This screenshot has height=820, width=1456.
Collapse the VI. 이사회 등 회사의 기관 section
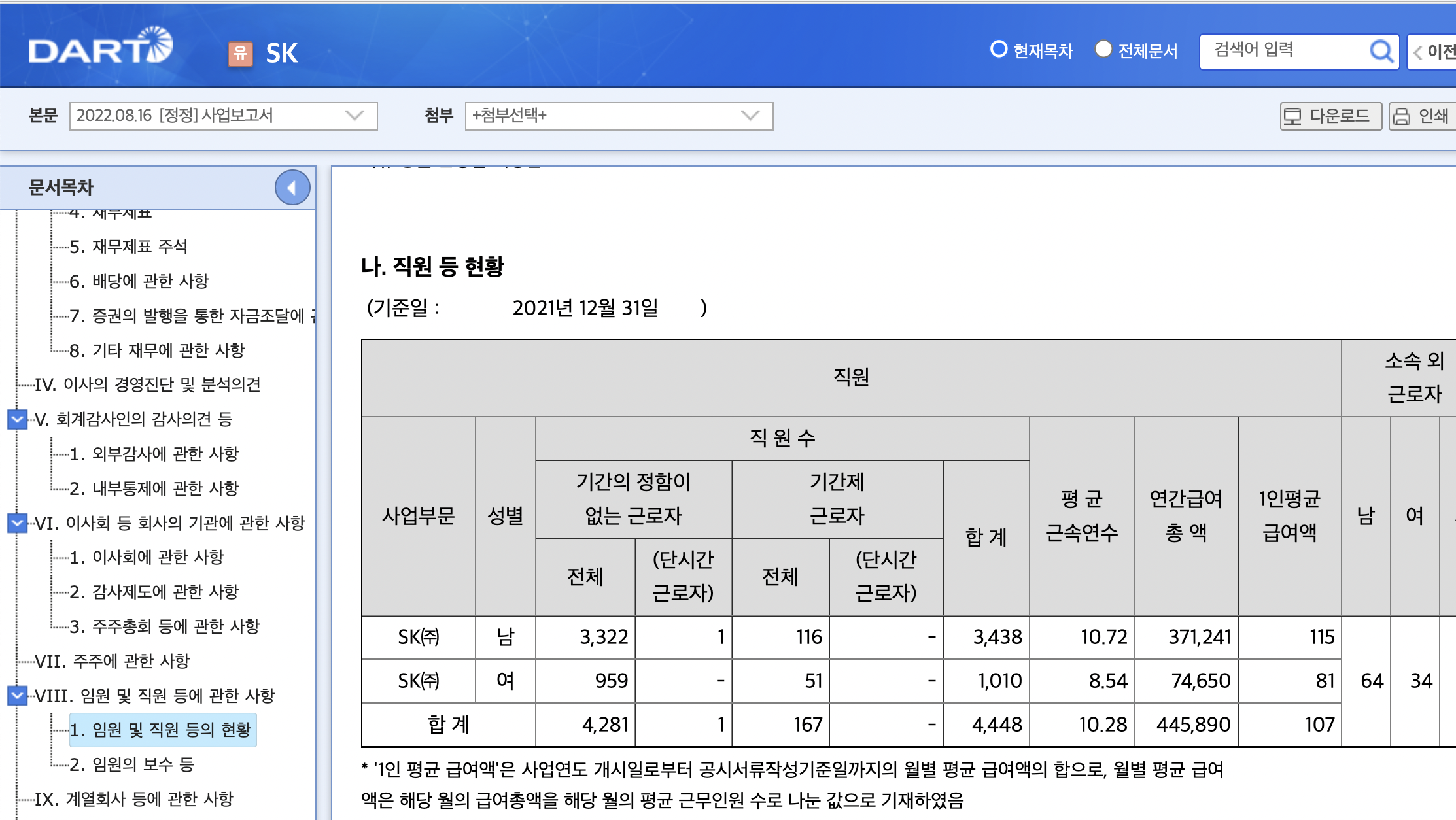tap(18, 522)
